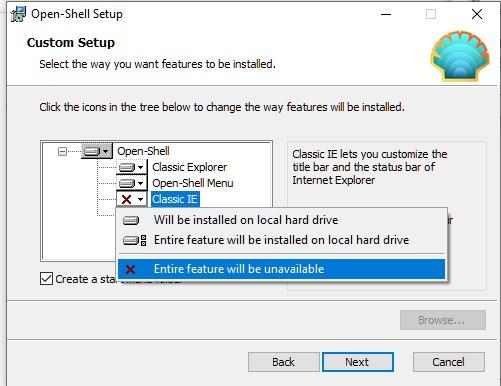The width and height of the screenshot is (501, 386).
Task: Click the hard drive icon beside Open-Shell
Action: click(x=92, y=152)
